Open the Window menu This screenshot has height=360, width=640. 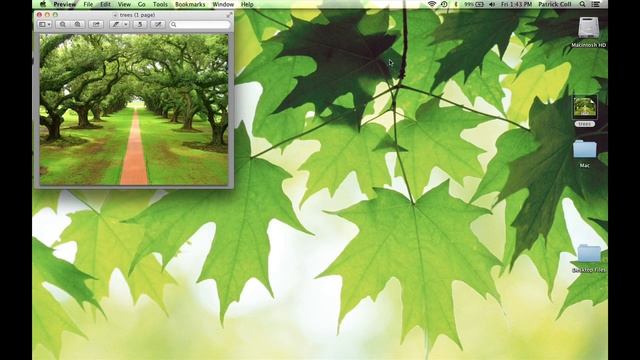click(223, 4)
